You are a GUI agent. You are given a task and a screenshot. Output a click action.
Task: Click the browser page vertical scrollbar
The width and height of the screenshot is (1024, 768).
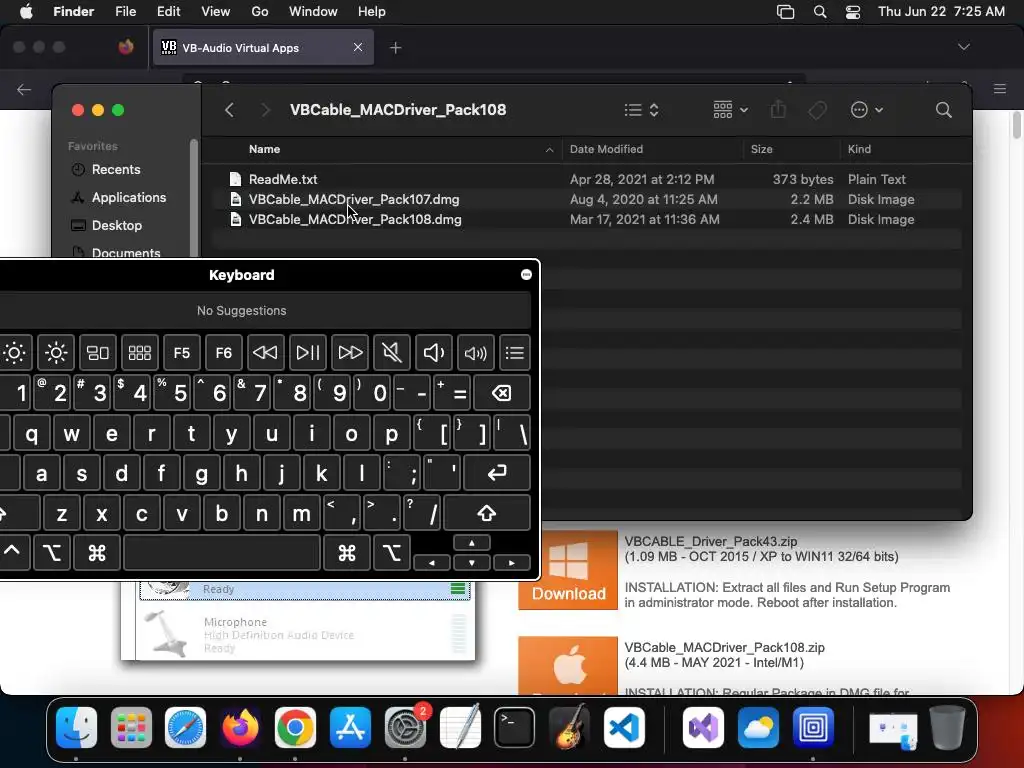1017,125
